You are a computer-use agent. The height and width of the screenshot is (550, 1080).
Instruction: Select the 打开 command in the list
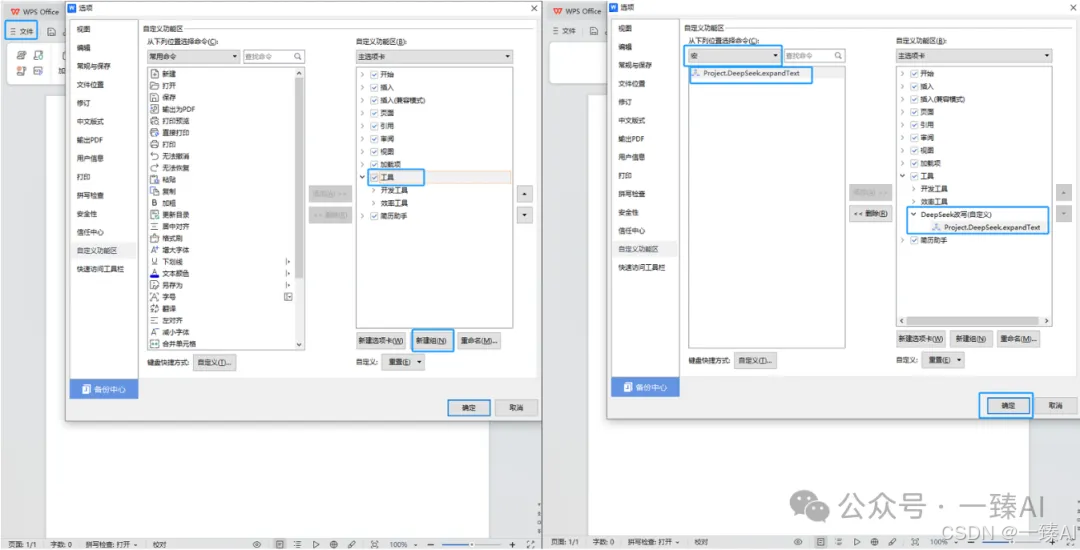168,85
